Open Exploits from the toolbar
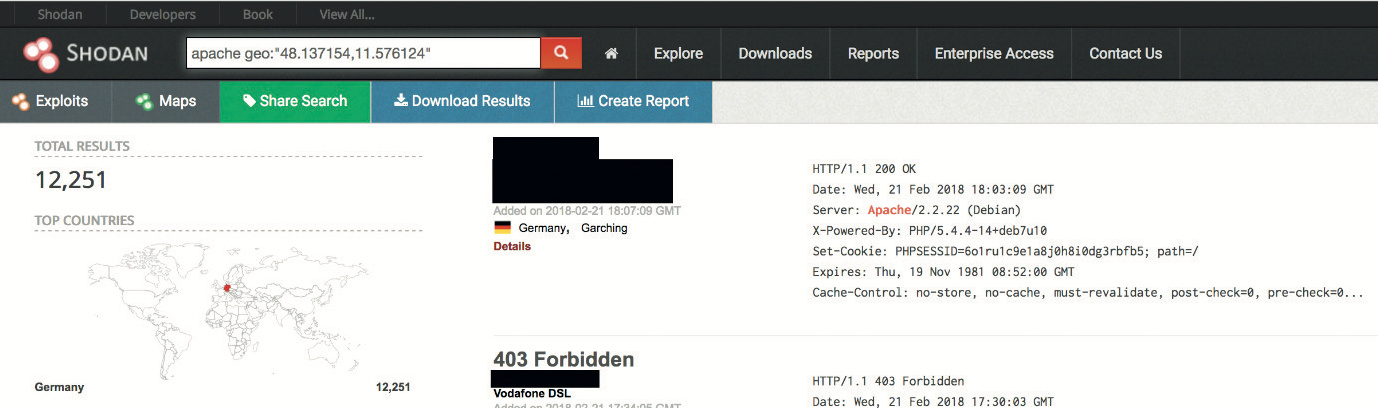This screenshot has height=408, width=1378. pos(50,101)
